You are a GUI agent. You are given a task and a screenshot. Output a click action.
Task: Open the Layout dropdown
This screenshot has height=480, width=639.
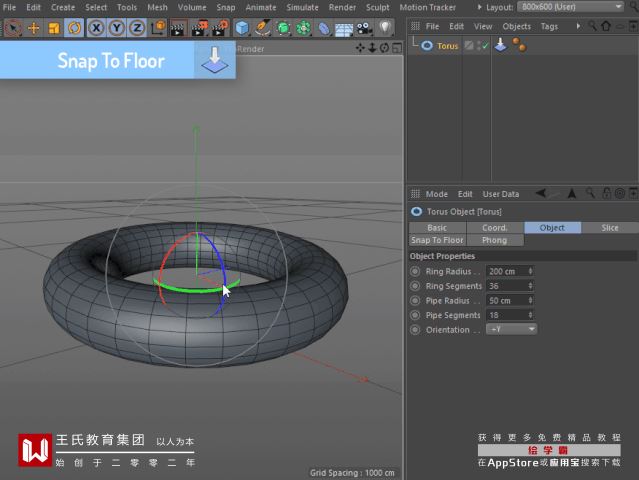click(570, 7)
